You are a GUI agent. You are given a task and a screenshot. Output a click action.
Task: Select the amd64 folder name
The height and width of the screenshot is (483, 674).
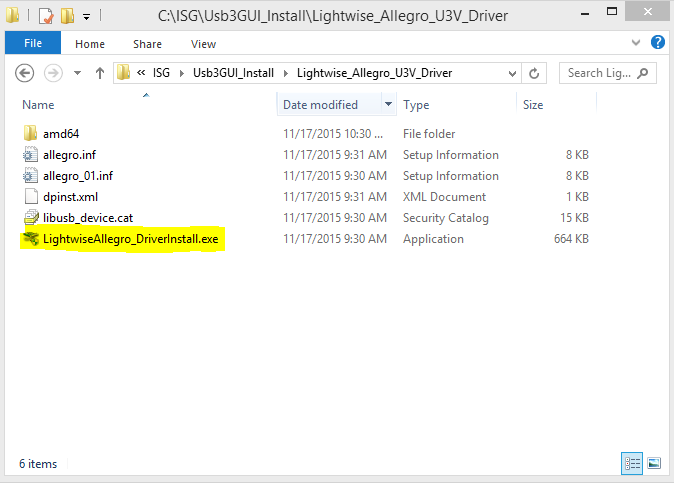coord(61,134)
